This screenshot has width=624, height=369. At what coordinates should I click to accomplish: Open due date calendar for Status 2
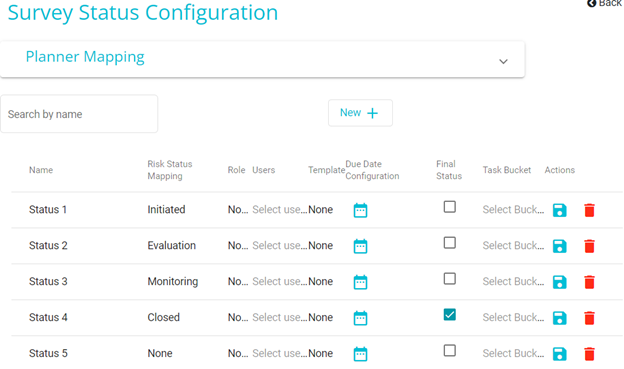tap(360, 246)
